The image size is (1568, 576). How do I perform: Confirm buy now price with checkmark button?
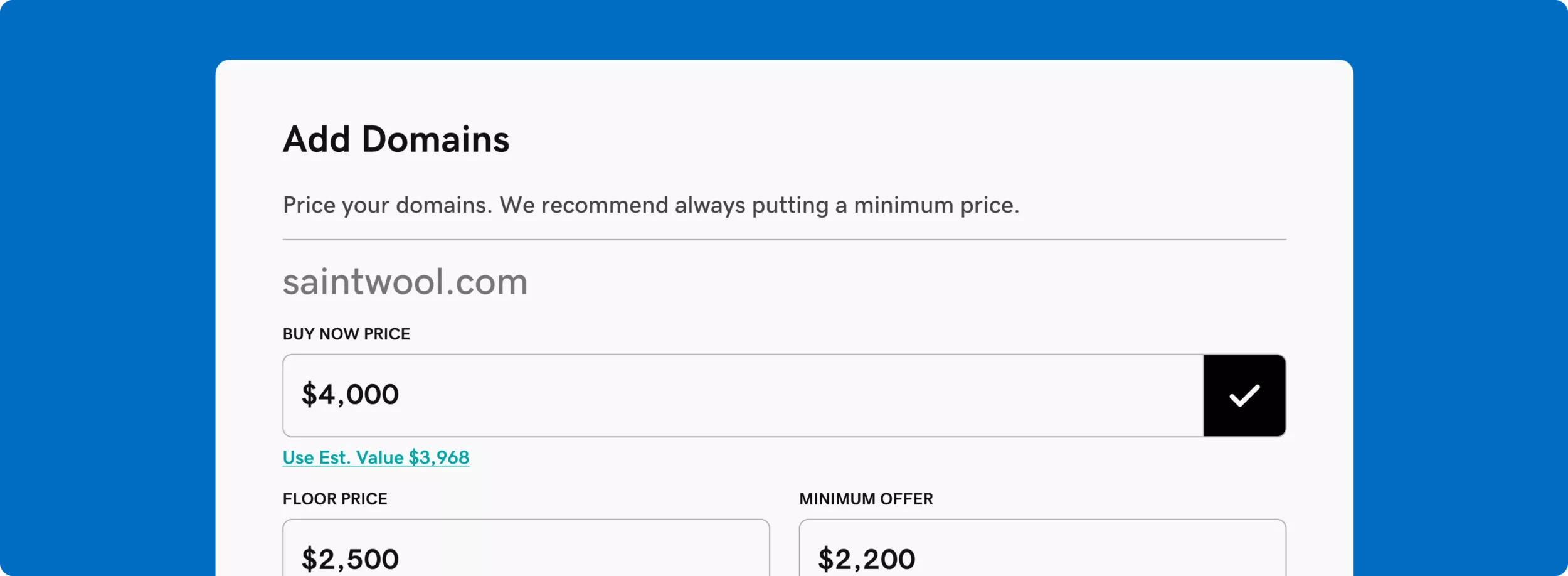click(1244, 395)
